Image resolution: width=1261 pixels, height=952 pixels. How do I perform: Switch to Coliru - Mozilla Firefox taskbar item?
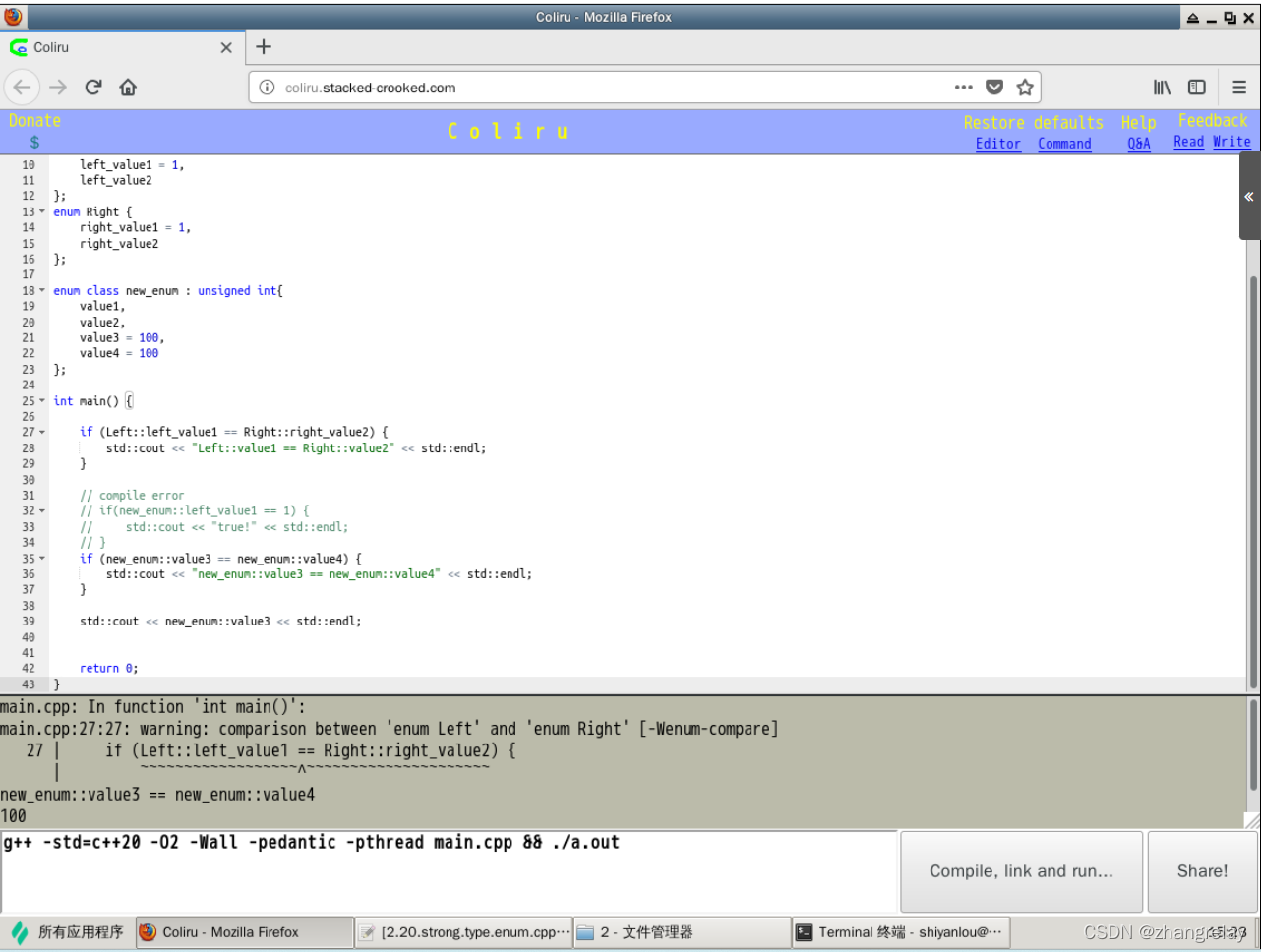pos(244,932)
